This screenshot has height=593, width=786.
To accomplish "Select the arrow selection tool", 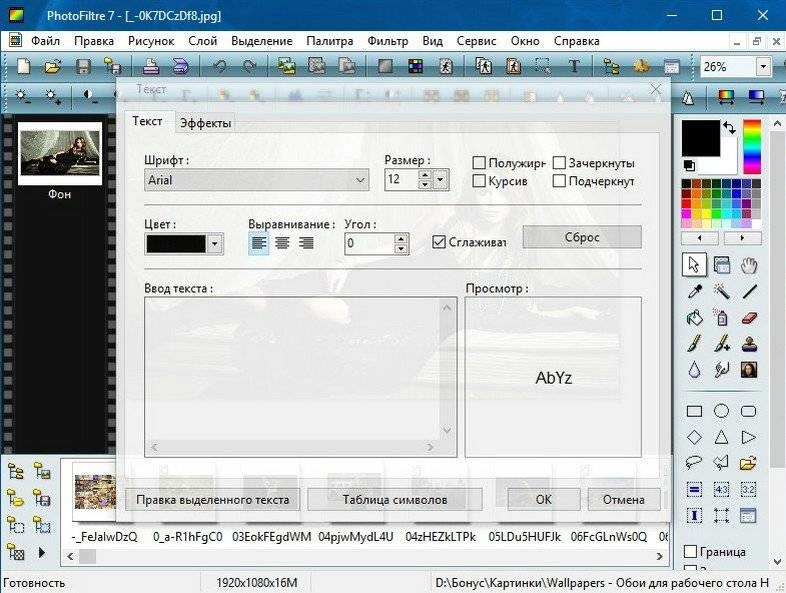I will [x=694, y=265].
